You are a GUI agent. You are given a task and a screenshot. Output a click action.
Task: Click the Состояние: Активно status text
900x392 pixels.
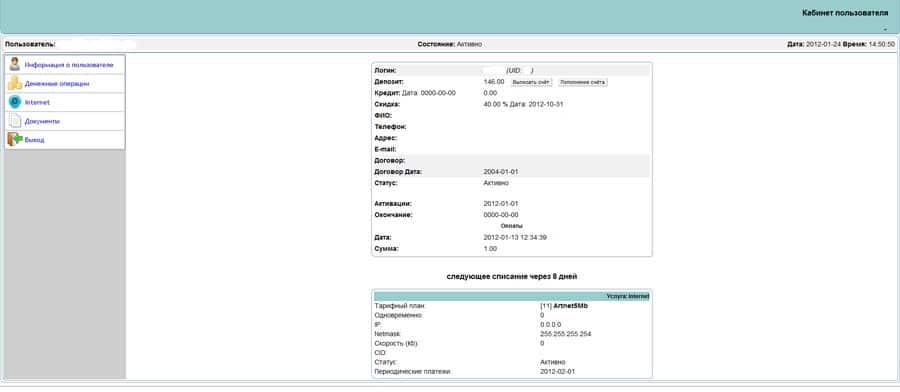pos(449,44)
